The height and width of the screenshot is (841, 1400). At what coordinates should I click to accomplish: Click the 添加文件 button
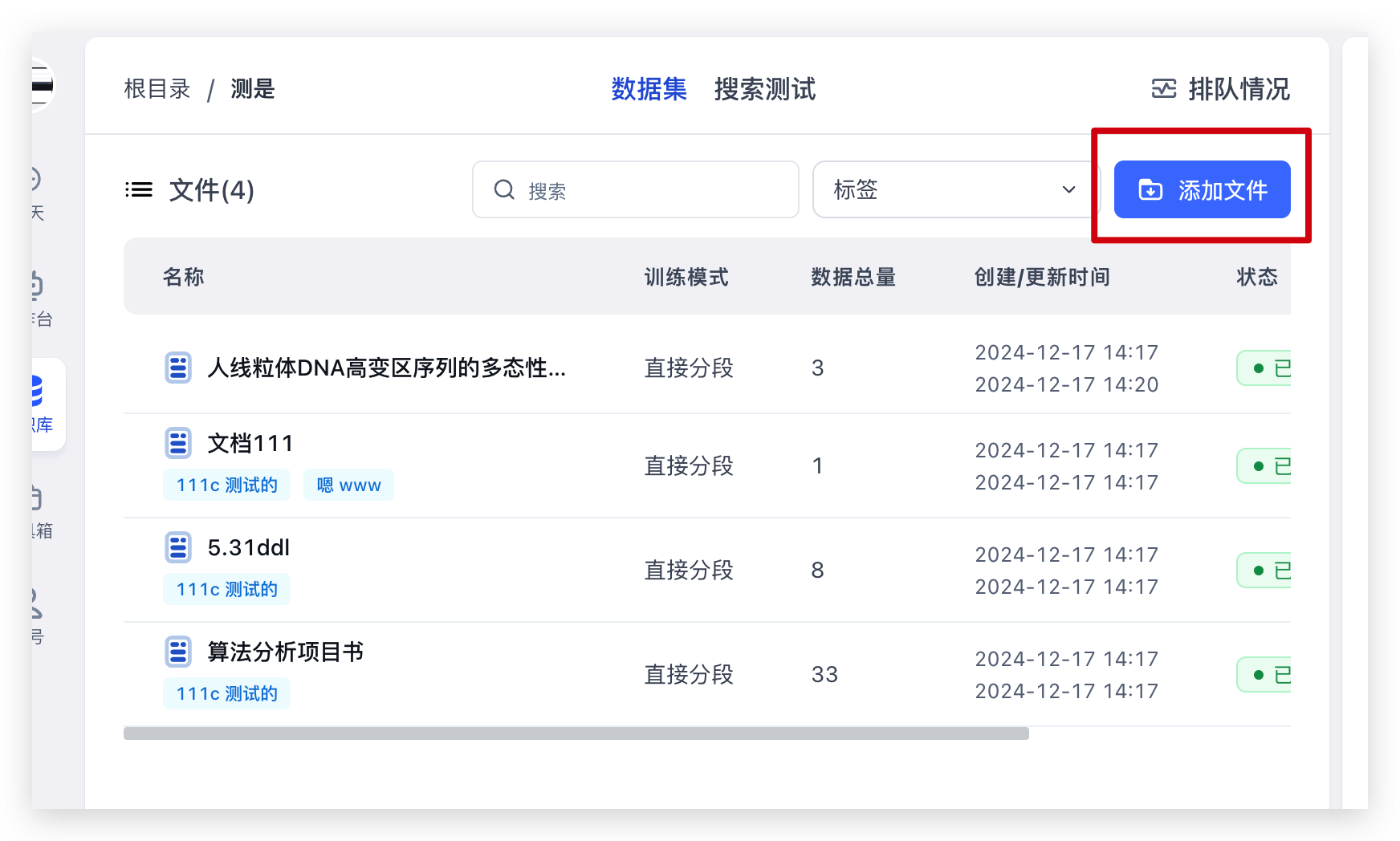click(x=1202, y=190)
